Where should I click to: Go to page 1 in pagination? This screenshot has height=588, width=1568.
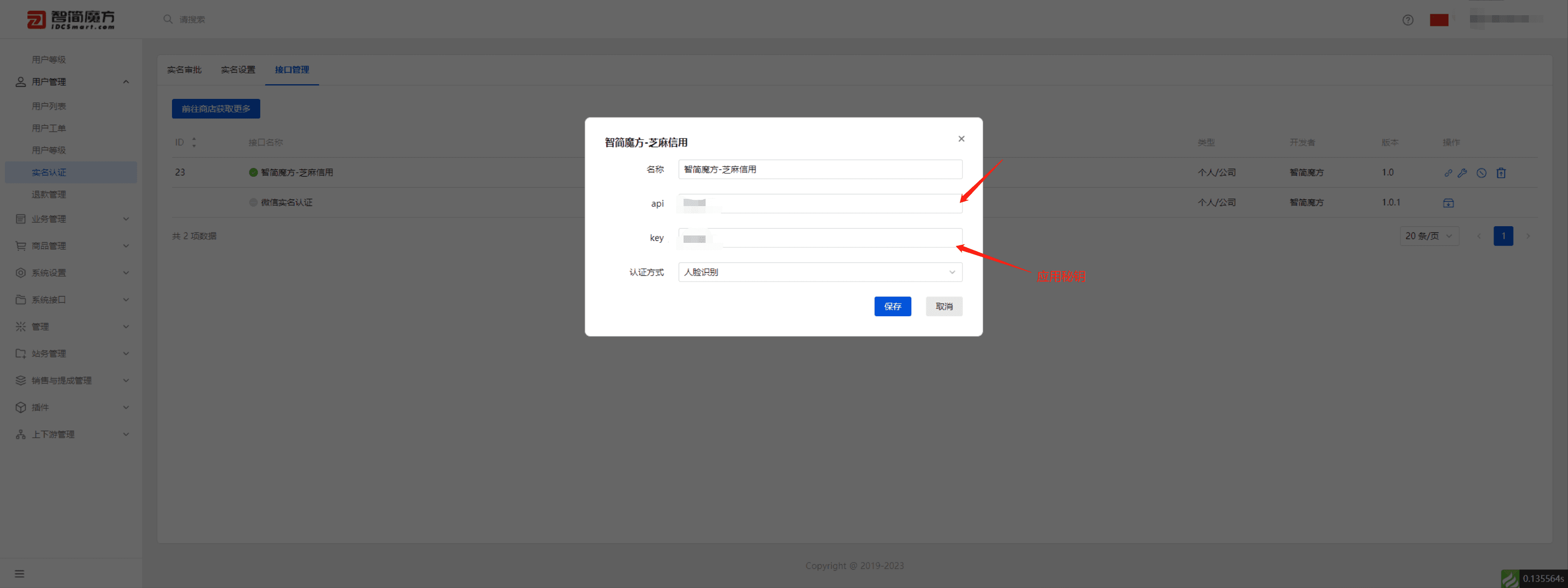1503,236
